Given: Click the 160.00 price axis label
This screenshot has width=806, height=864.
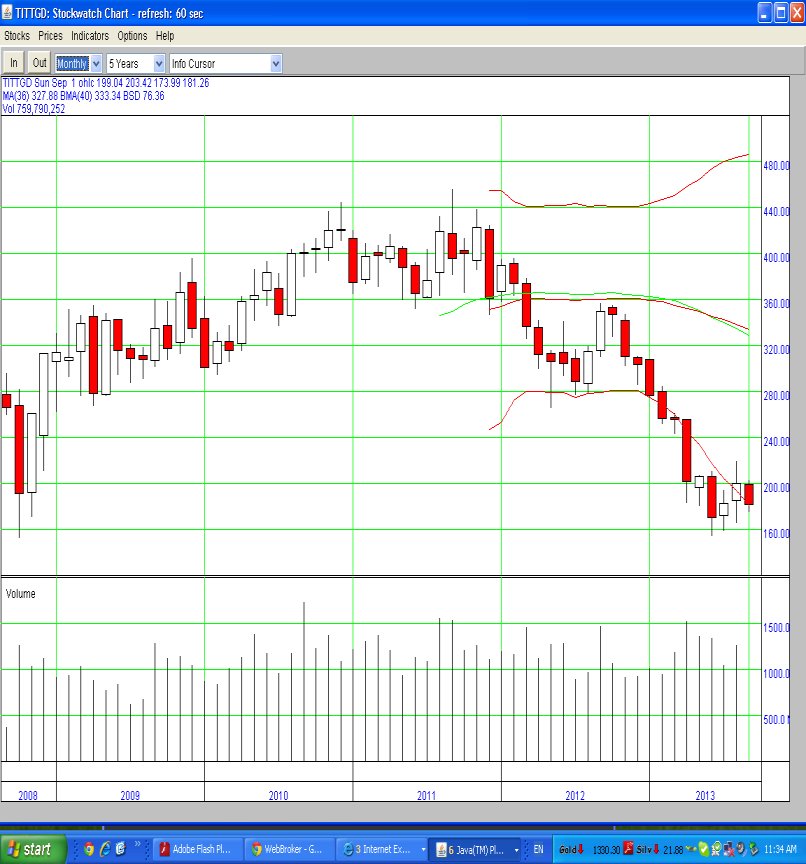Looking at the screenshot, I should pos(776,533).
